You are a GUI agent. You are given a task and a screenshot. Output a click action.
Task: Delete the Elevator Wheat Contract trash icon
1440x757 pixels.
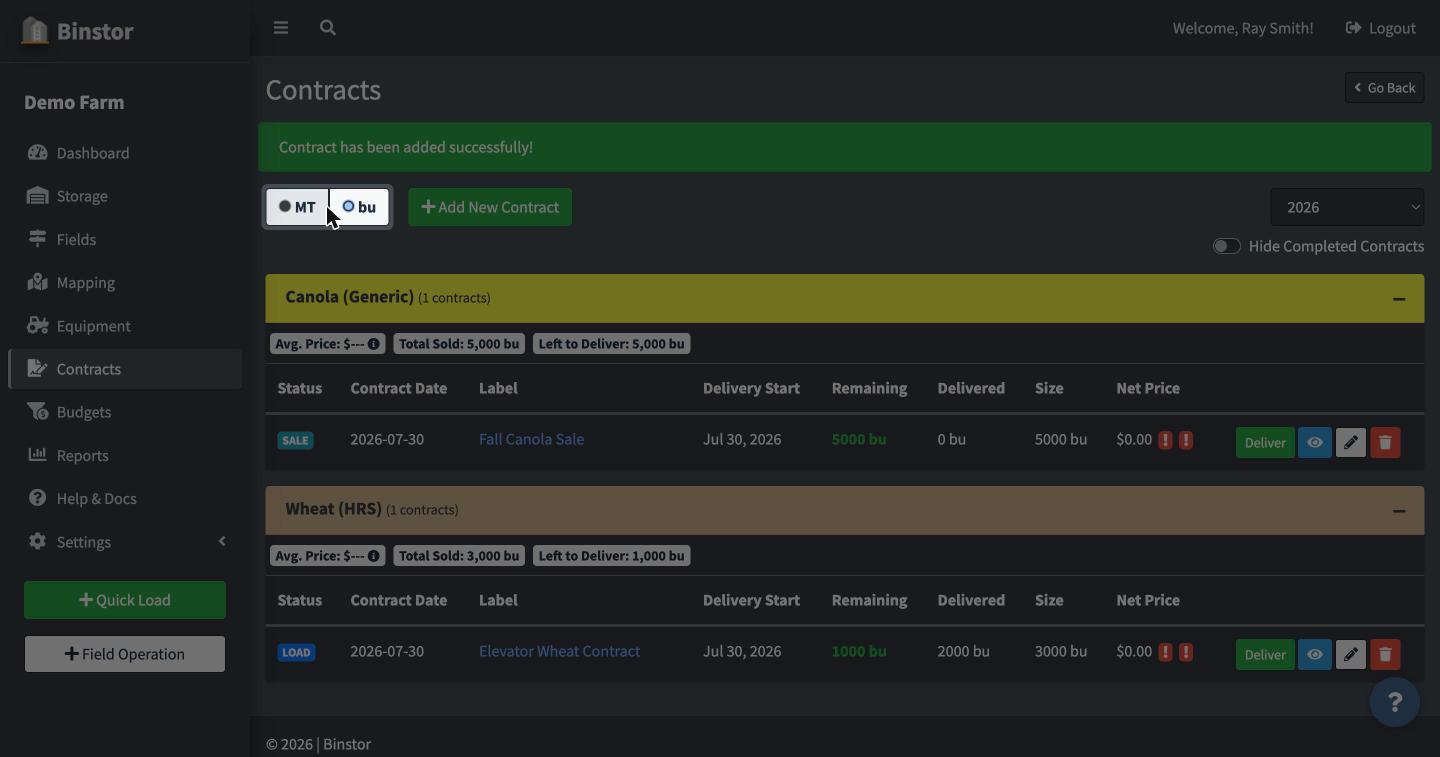[1385, 654]
